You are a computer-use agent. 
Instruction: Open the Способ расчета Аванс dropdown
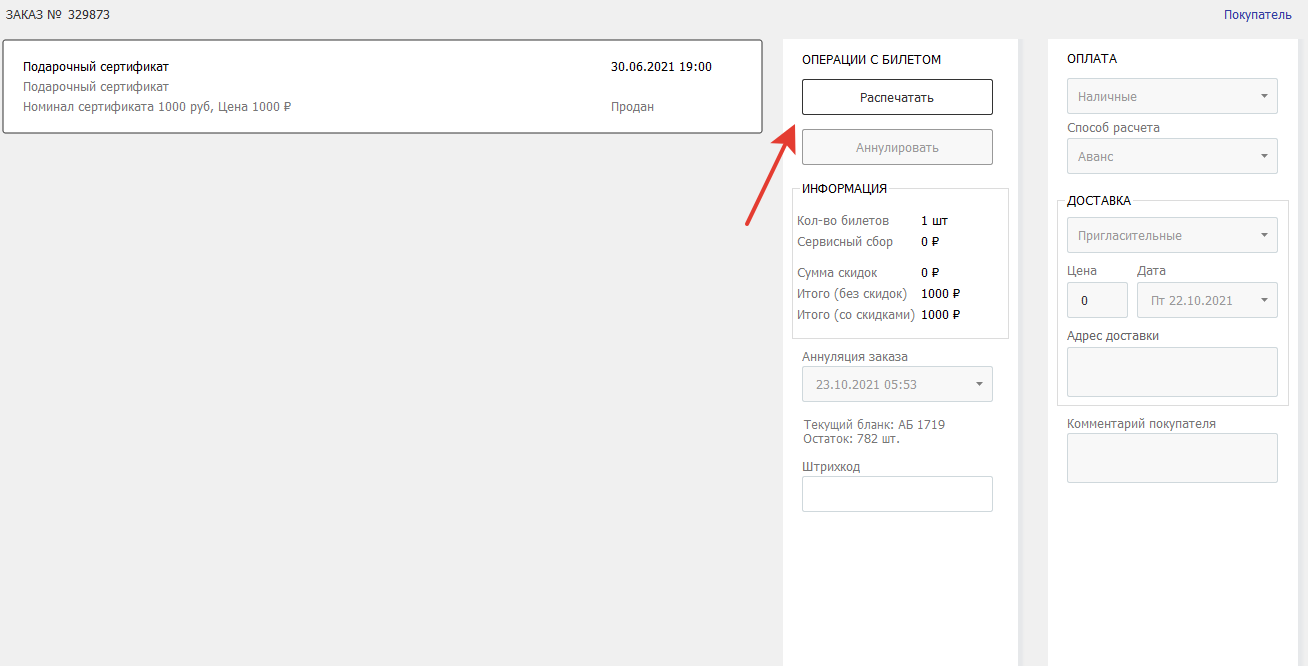tap(1172, 156)
